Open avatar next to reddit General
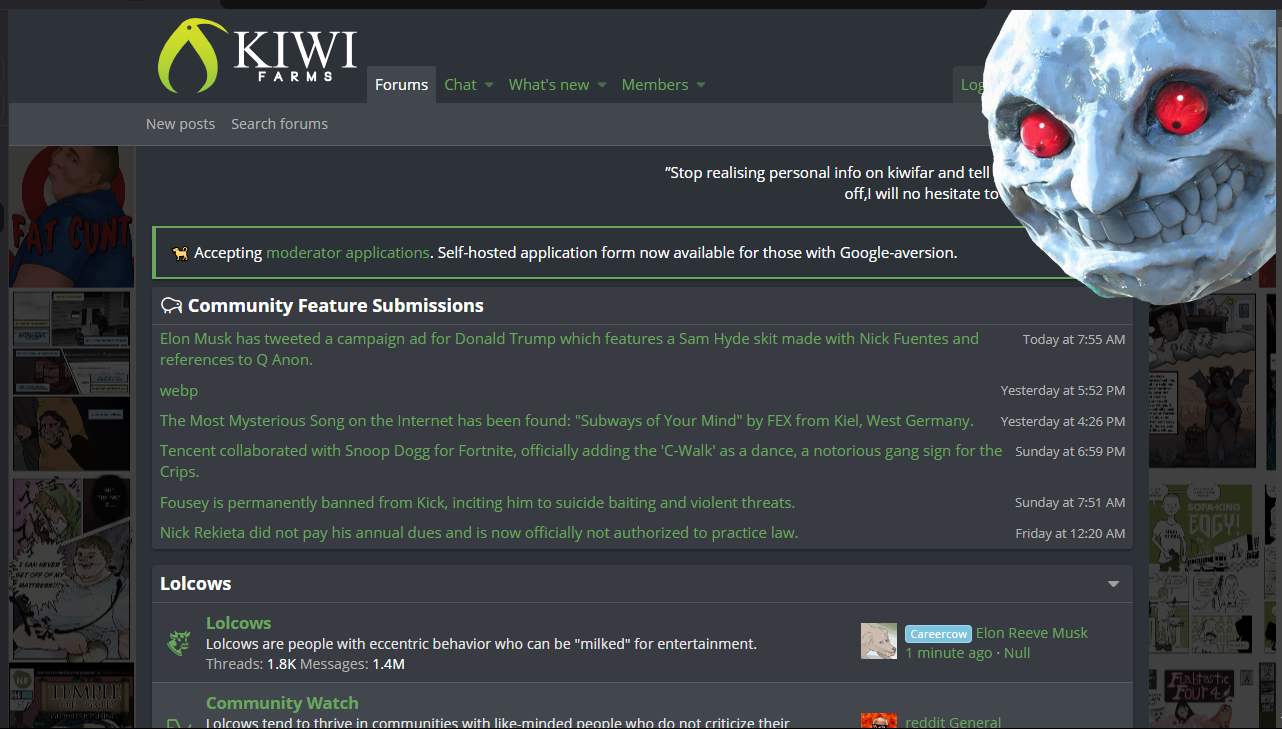 pyautogui.click(x=879, y=721)
